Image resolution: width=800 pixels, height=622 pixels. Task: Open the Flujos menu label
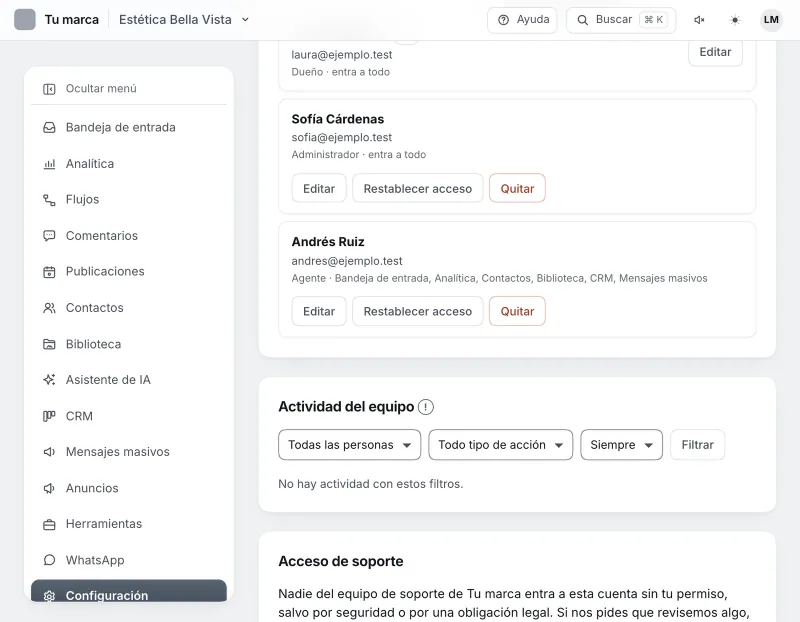pos(82,200)
